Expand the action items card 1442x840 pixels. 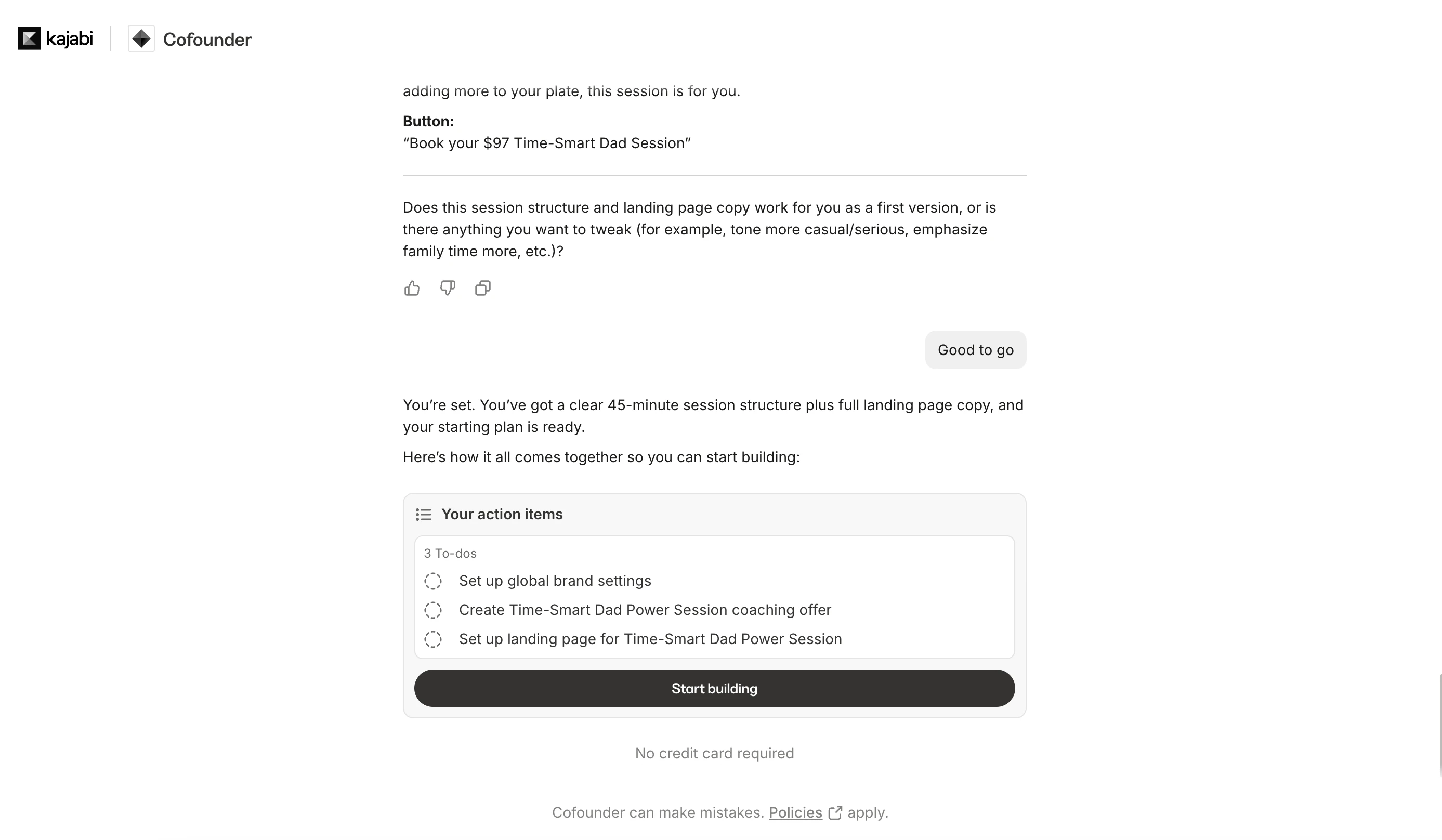coord(714,515)
